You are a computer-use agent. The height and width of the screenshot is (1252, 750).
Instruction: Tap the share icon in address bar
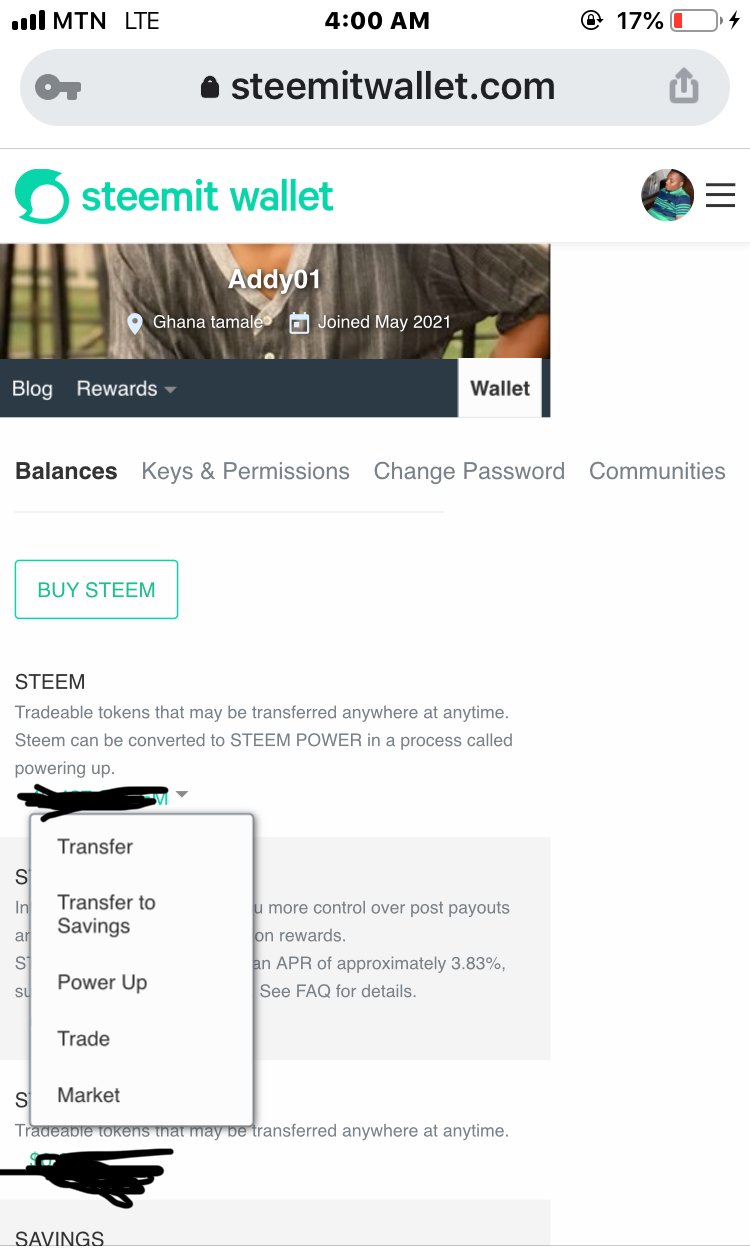click(684, 86)
